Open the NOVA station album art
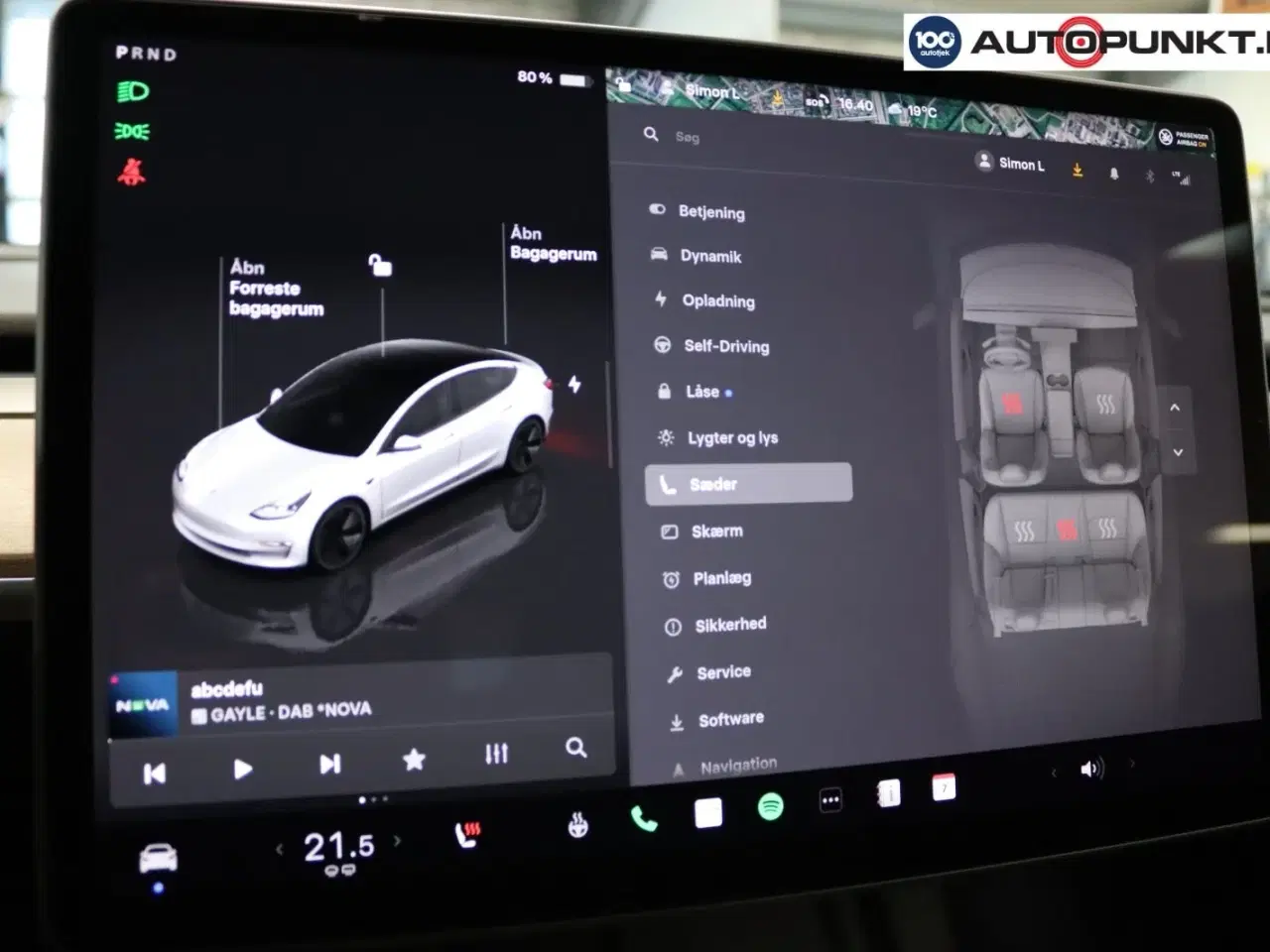The height and width of the screenshot is (952, 1270). [x=143, y=706]
